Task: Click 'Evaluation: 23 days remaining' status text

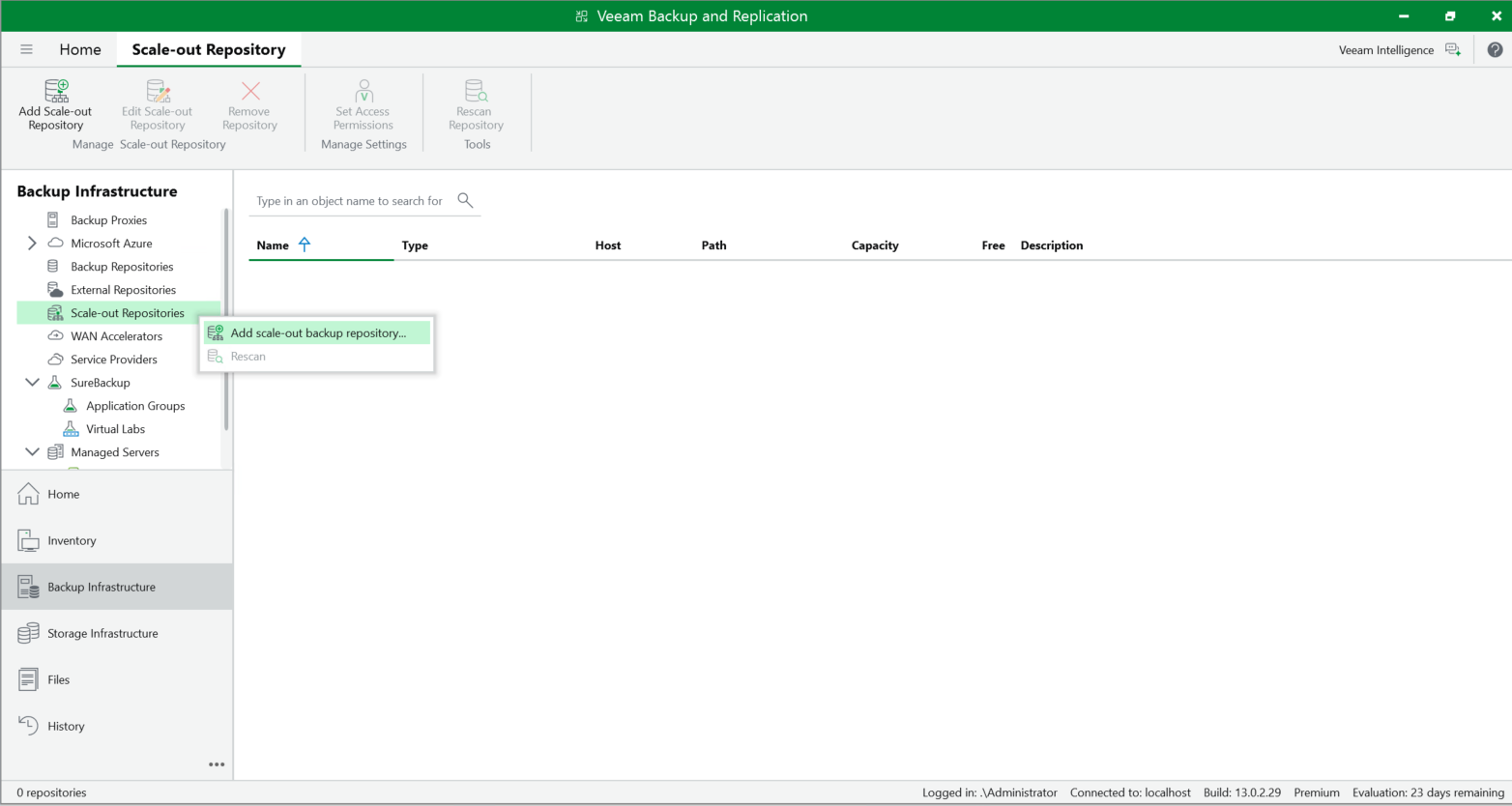Action: (x=1428, y=792)
